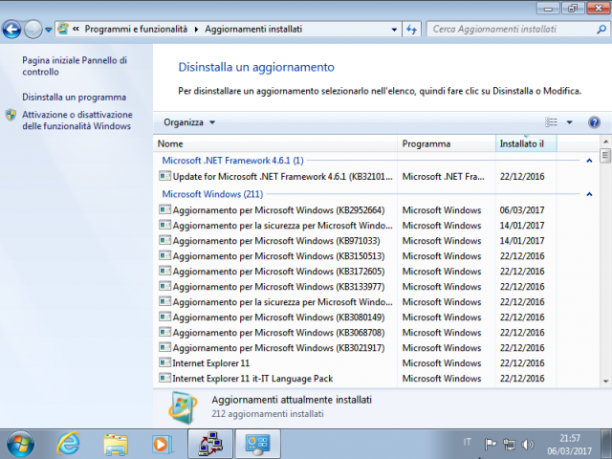
Task: Open help with the blue question mark
Action: click(x=594, y=123)
